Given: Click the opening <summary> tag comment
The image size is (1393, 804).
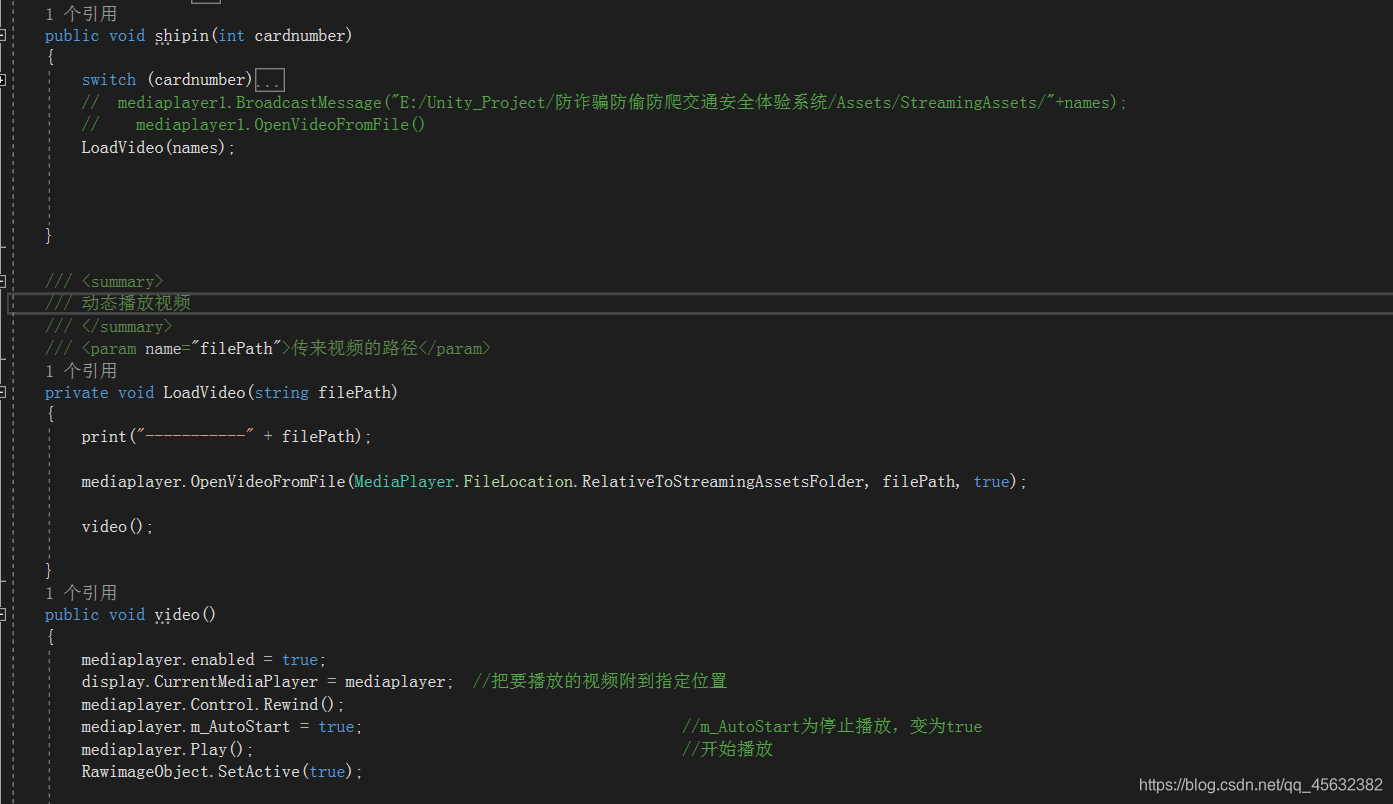Looking at the screenshot, I should click(104, 282).
